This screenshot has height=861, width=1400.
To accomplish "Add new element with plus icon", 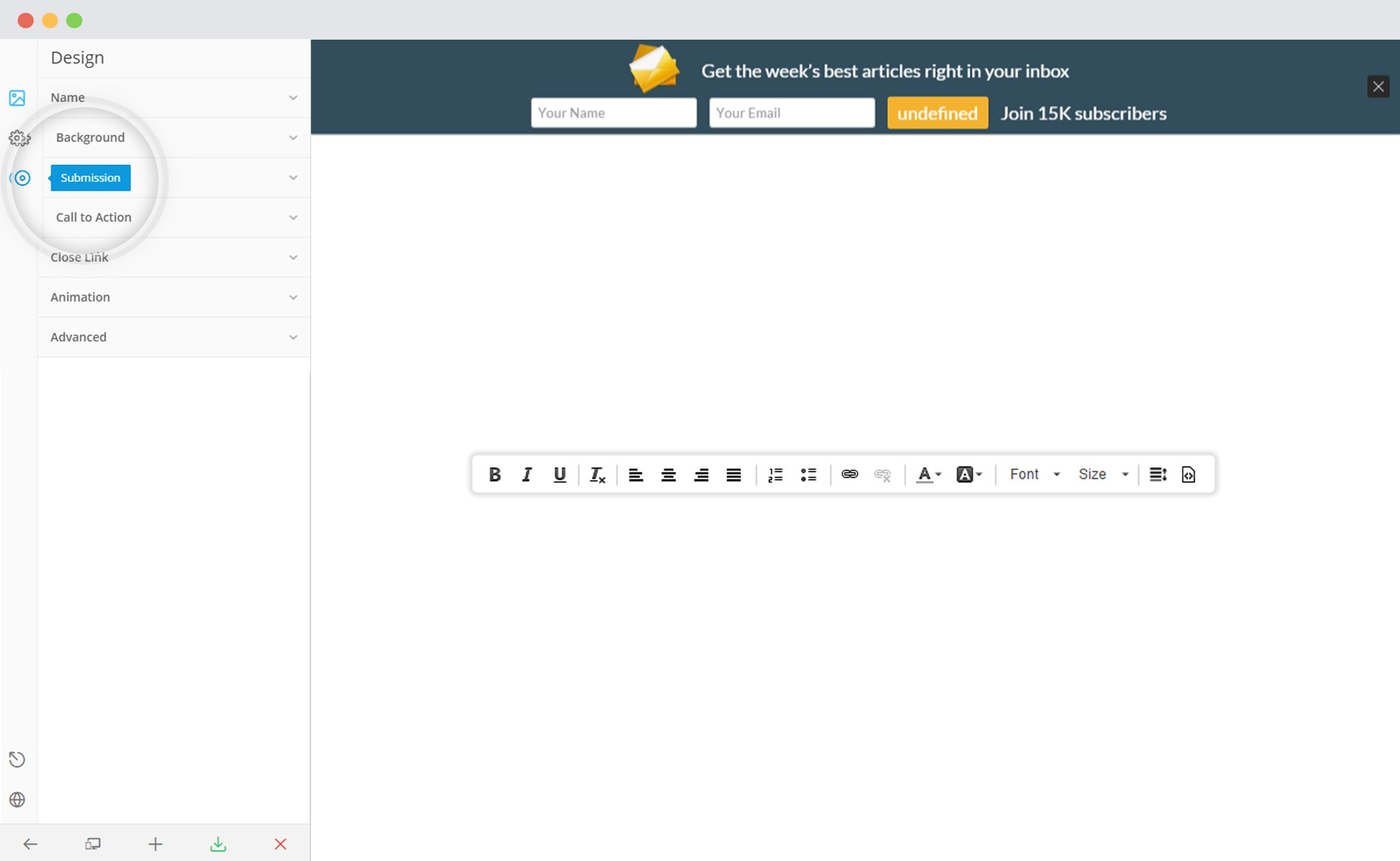I will 155,844.
